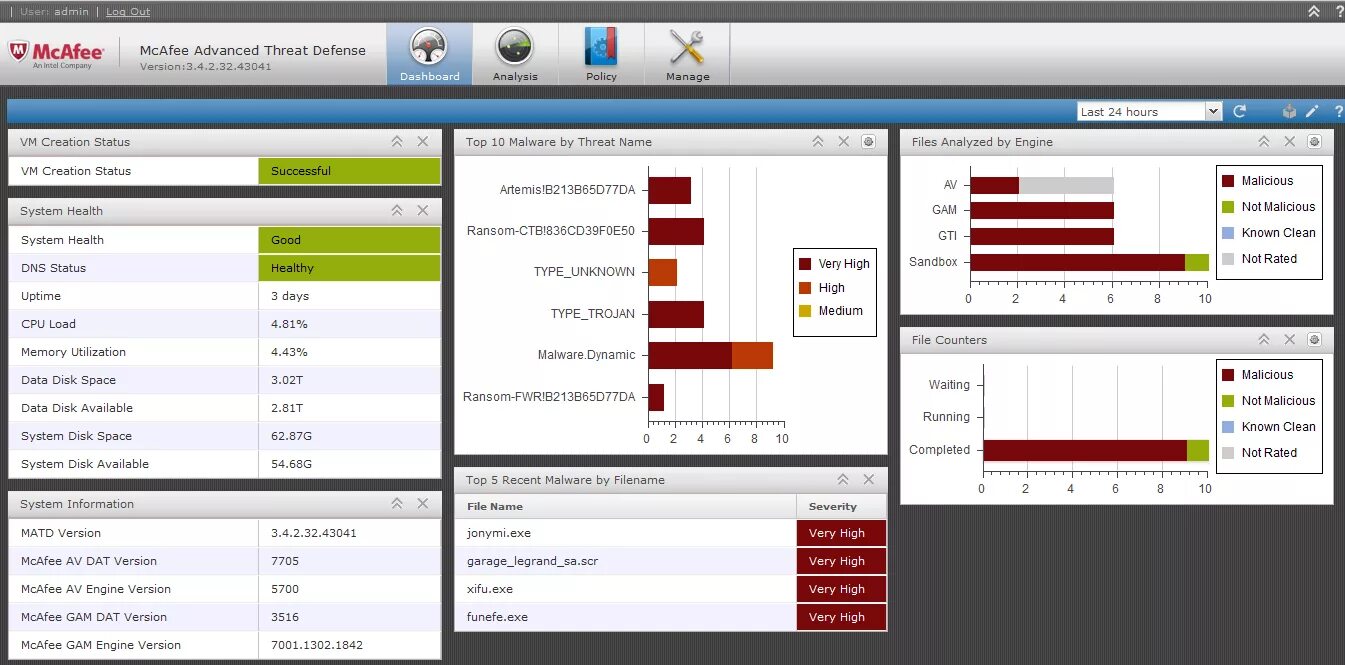Click Not Malicious swatch in Files Analyzed legend
The height and width of the screenshot is (665, 1345).
[x=1228, y=207]
